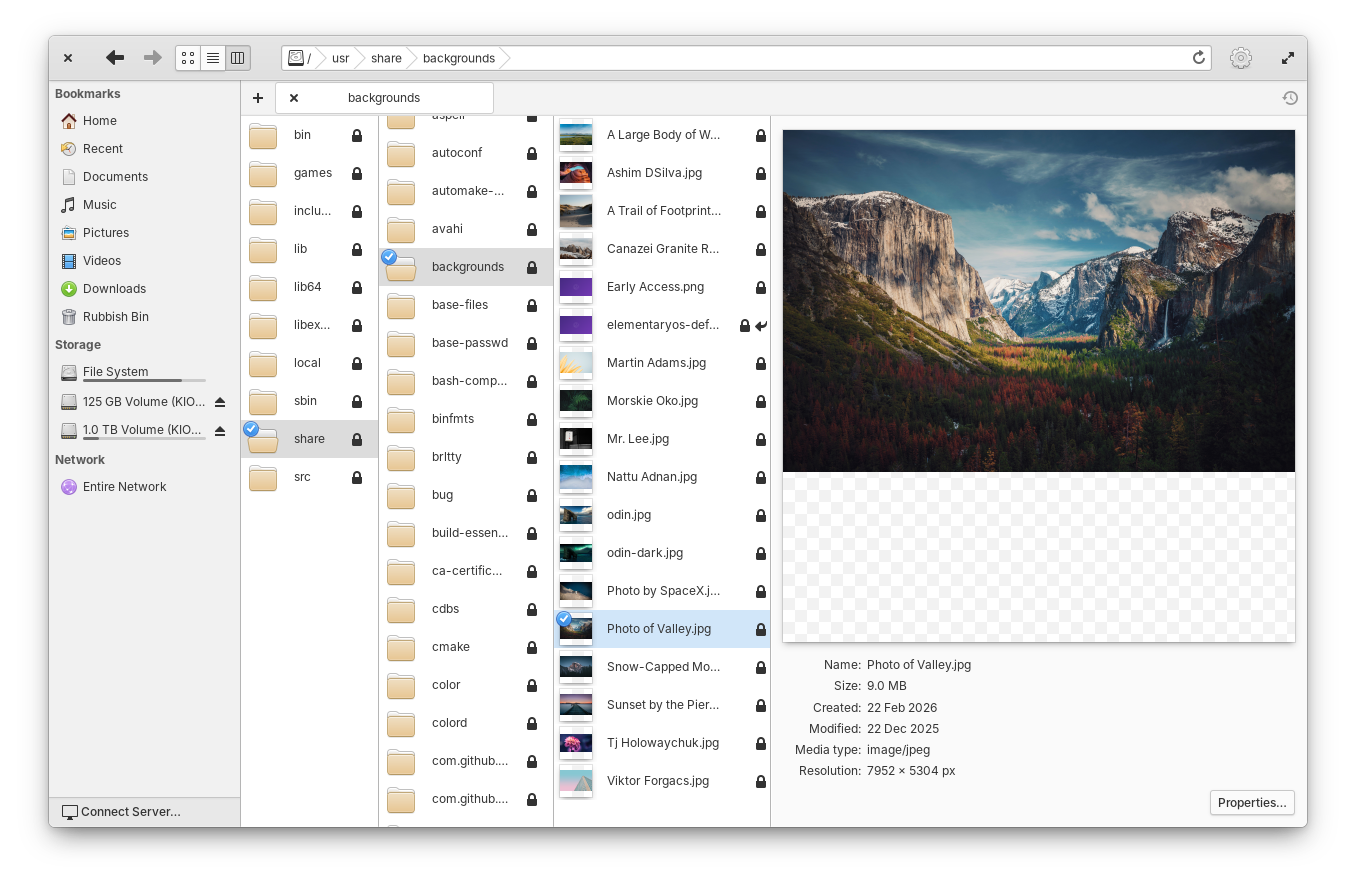Eject the 125 GB Volume
Image resolution: width=1356 pixels, height=889 pixels.
[220, 402]
